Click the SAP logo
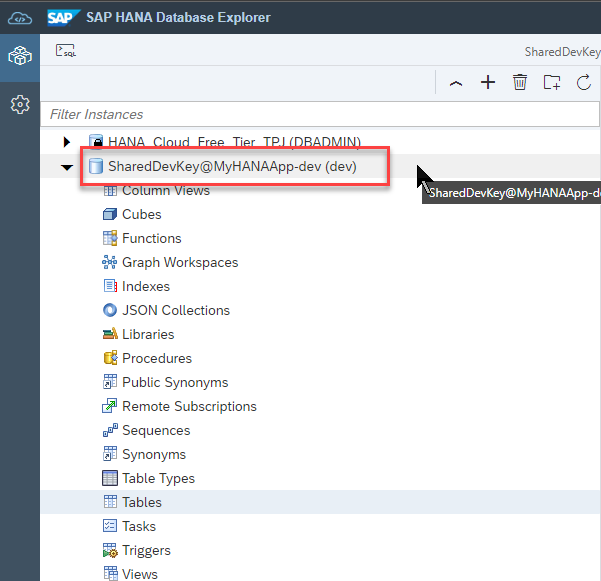 click(x=63, y=18)
